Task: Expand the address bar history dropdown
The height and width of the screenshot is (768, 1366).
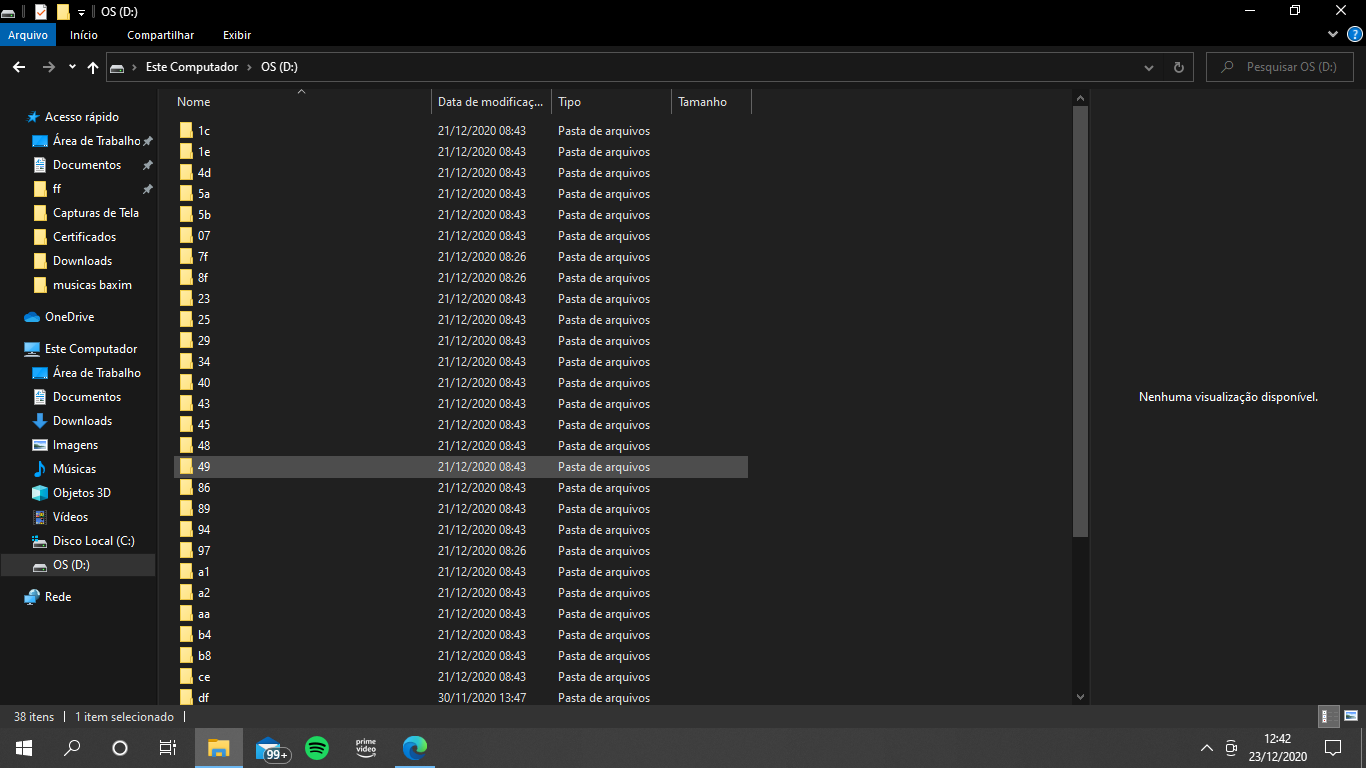Action: point(1149,67)
